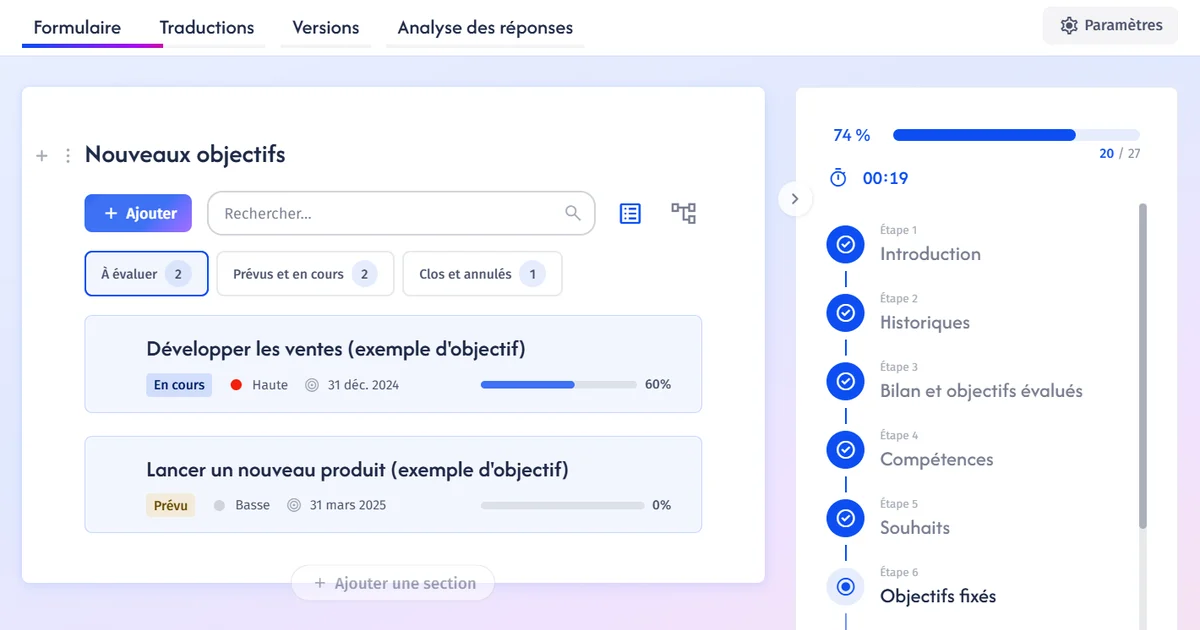
Task: Switch to list view icon
Action: [630, 213]
